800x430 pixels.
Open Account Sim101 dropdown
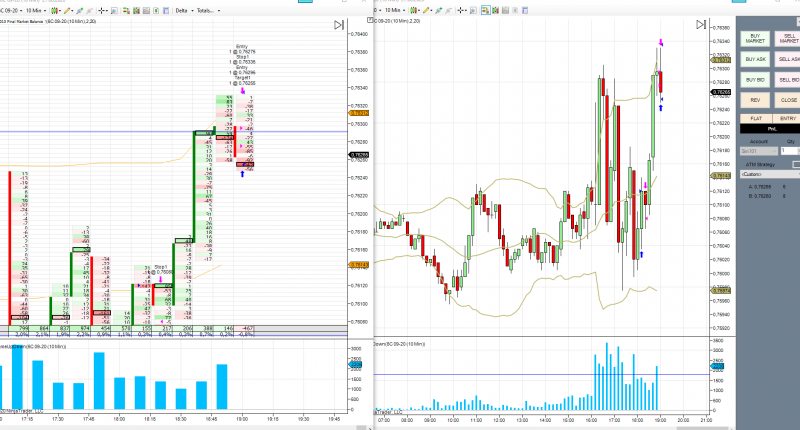pyautogui.click(x=759, y=151)
